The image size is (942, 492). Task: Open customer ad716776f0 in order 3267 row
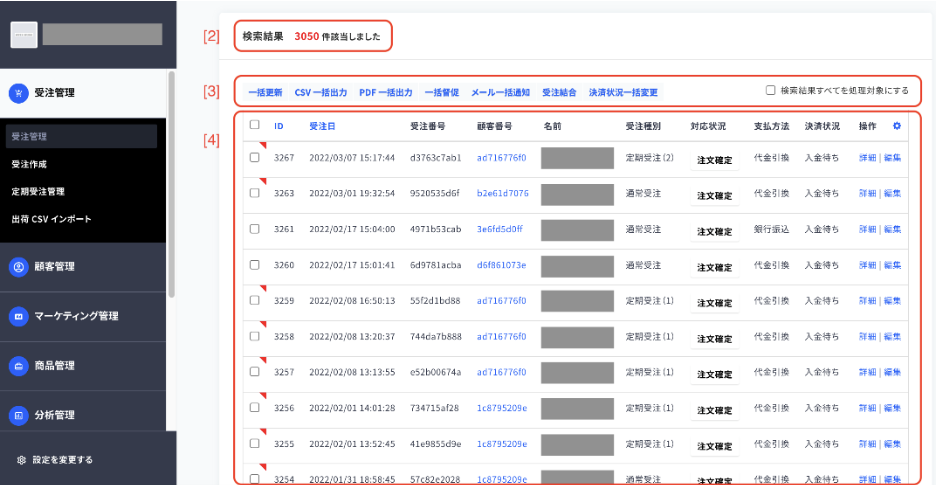tap(502, 158)
